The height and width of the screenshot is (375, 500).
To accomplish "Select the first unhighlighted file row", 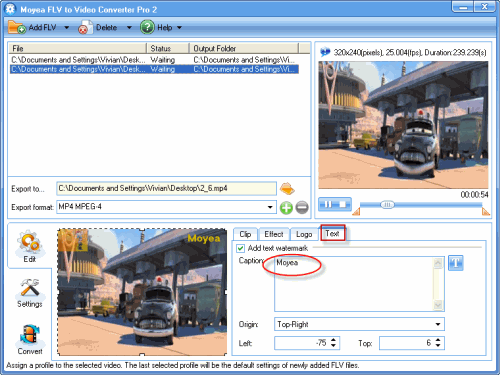I will (x=154, y=60).
